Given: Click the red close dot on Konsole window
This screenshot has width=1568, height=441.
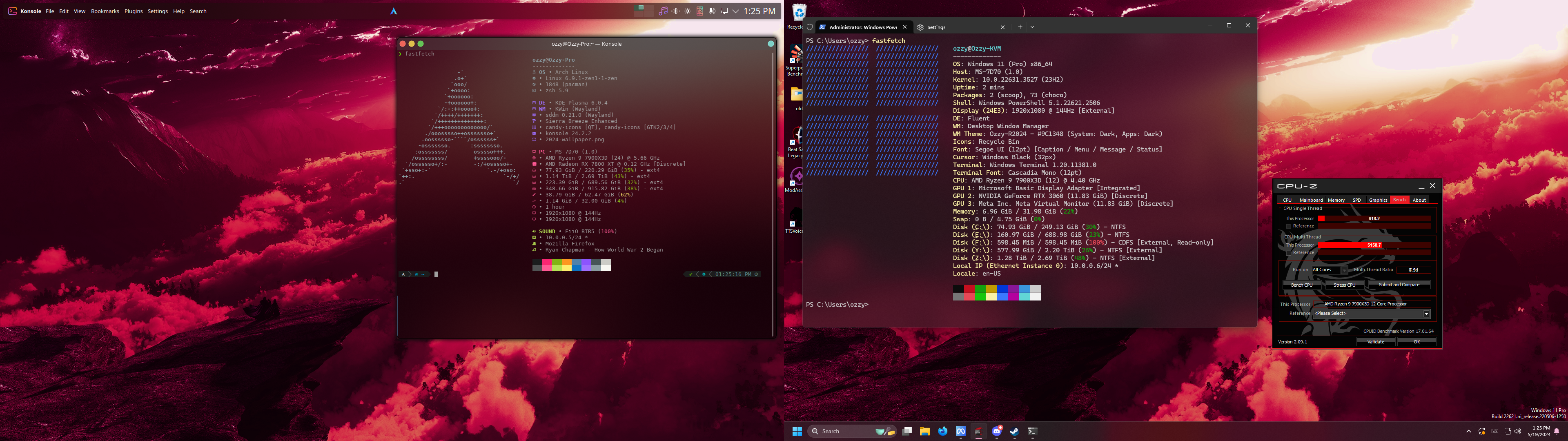Looking at the screenshot, I should pyautogui.click(x=402, y=44).
